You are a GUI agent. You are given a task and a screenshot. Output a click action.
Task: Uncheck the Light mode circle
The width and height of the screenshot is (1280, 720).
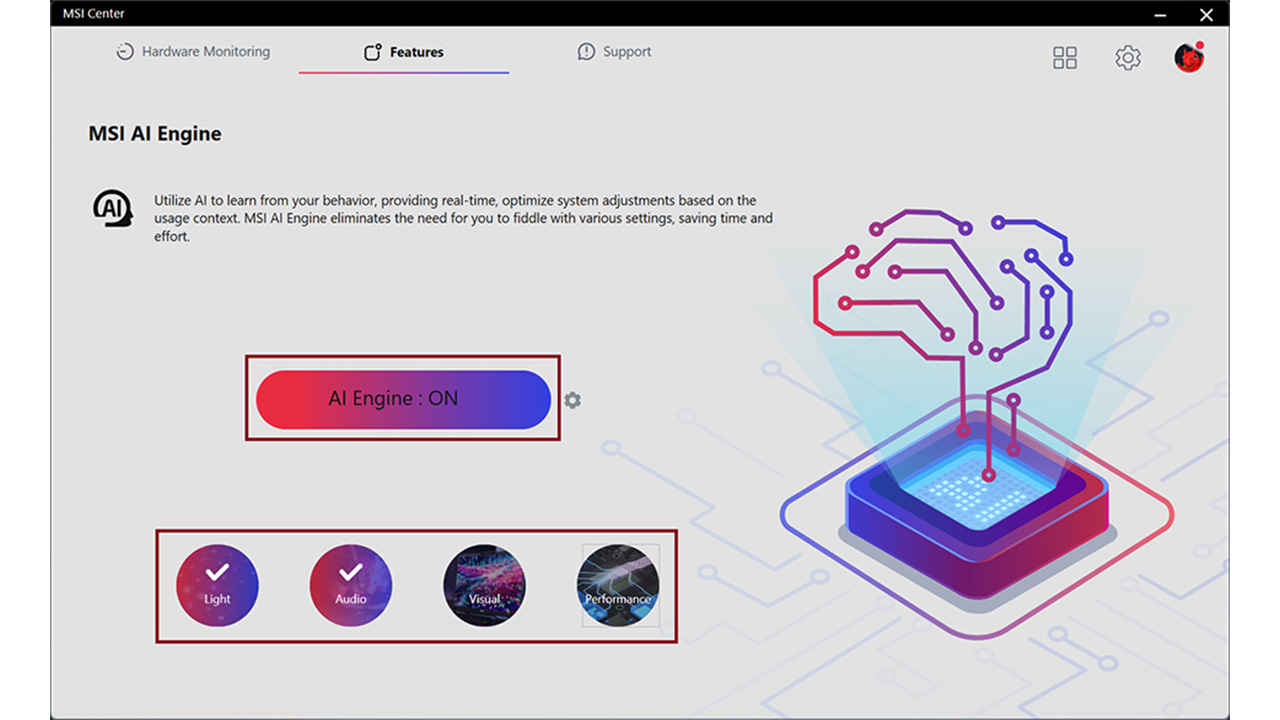click(217, 585)
